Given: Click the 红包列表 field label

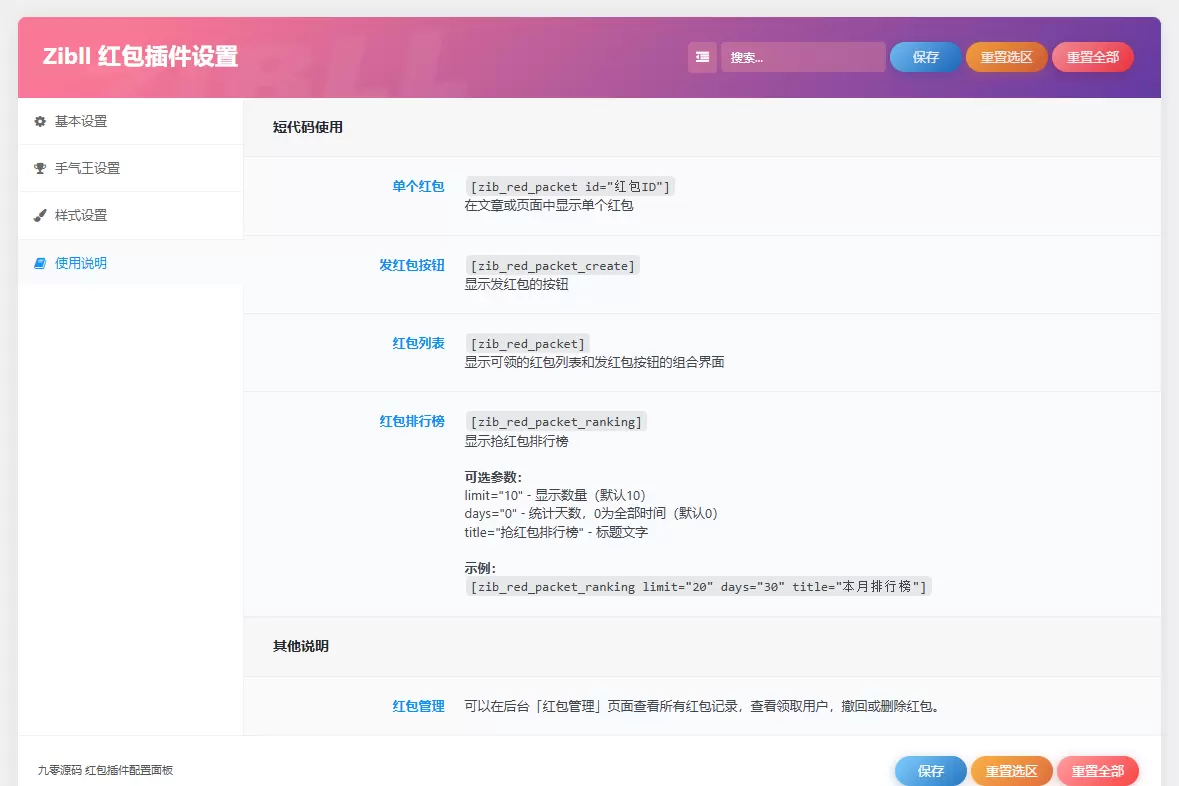Looking at the screenshot, I should point(418,343).
